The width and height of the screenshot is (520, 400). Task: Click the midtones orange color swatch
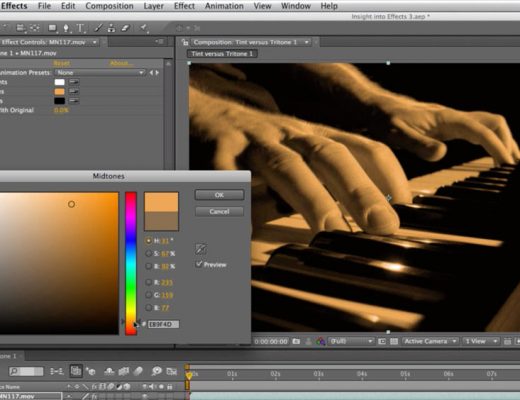[x=60, y=91]
